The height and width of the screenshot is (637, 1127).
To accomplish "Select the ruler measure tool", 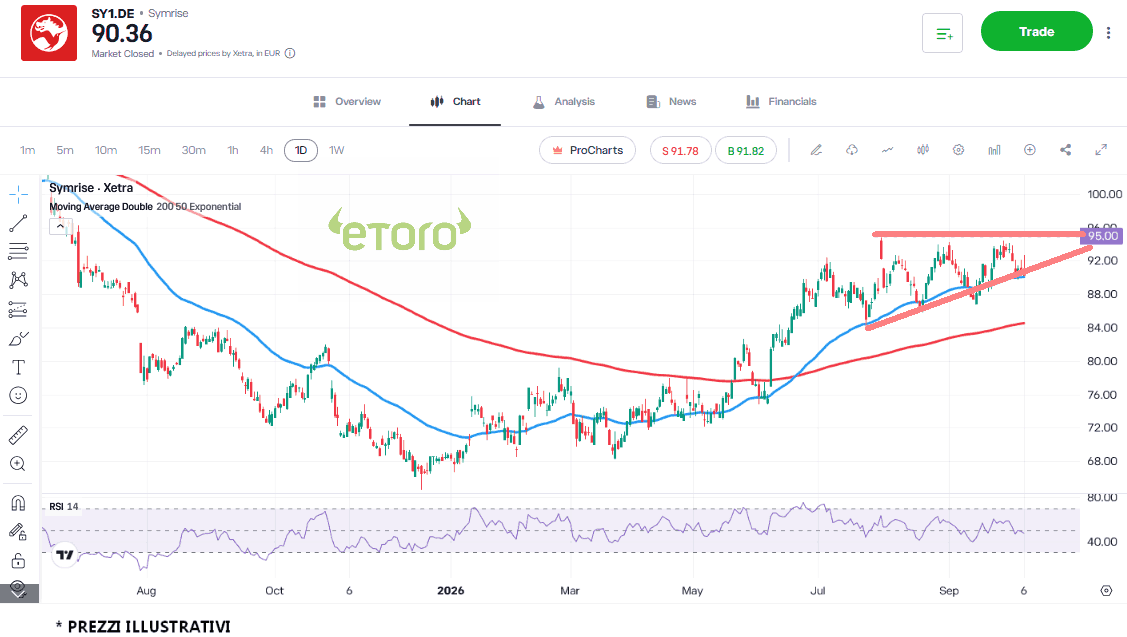I will pos(19,434).
